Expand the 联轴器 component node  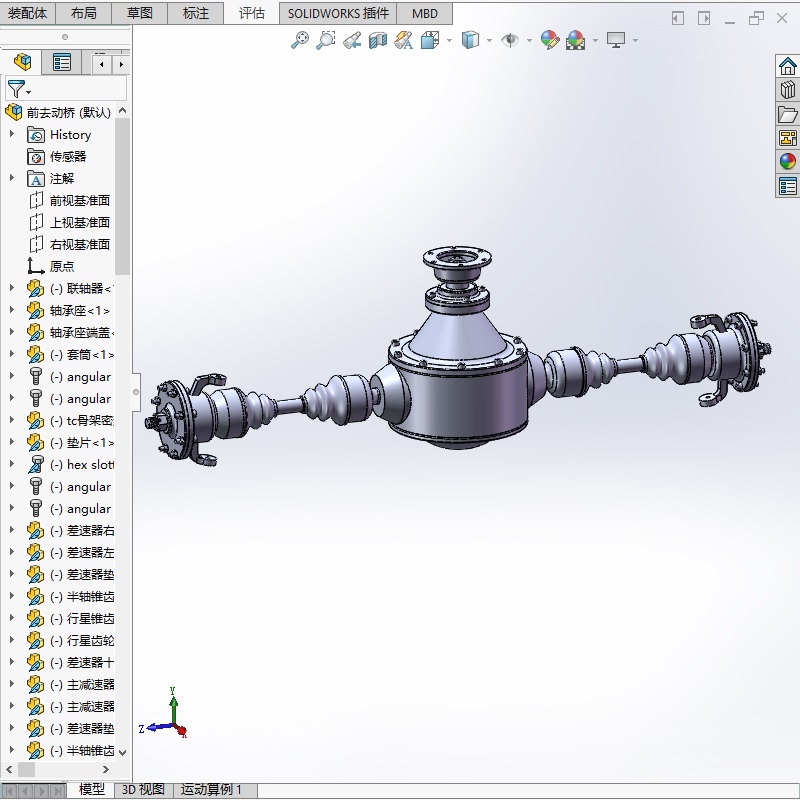coord(12,287)
